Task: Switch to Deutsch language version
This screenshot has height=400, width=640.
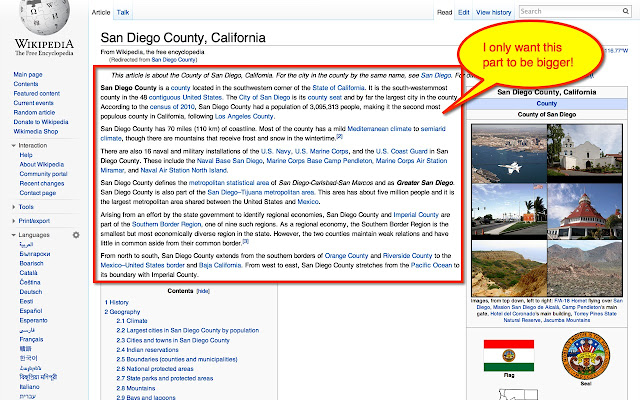Action: tap(31, 292)
